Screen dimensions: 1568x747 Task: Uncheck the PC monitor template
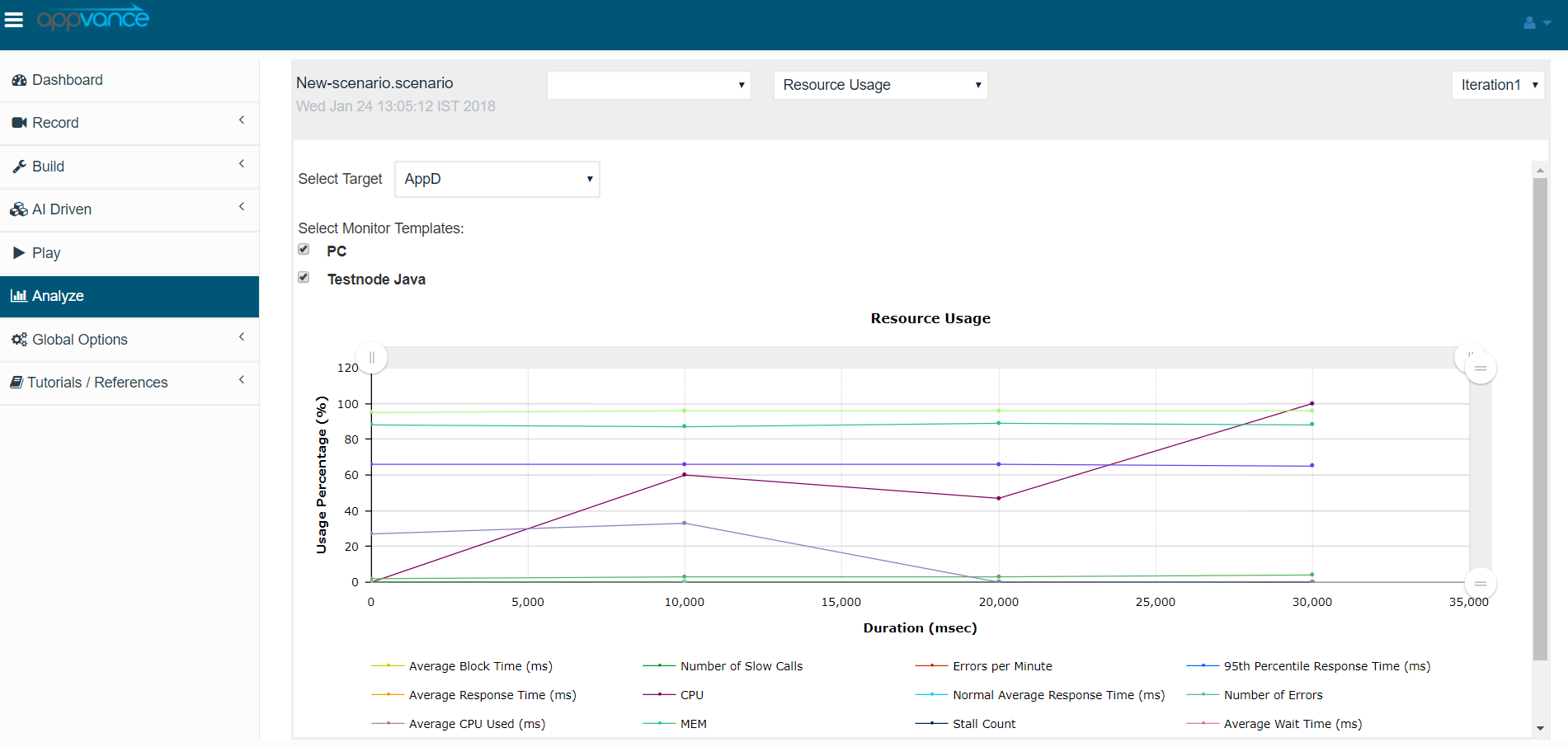tap(304, 250)
